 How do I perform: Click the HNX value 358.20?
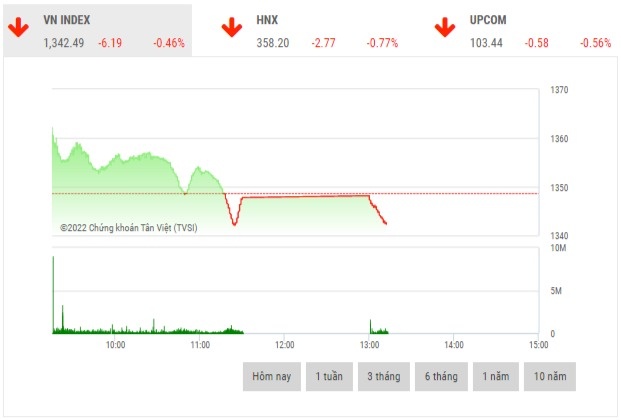pos(272,43)
